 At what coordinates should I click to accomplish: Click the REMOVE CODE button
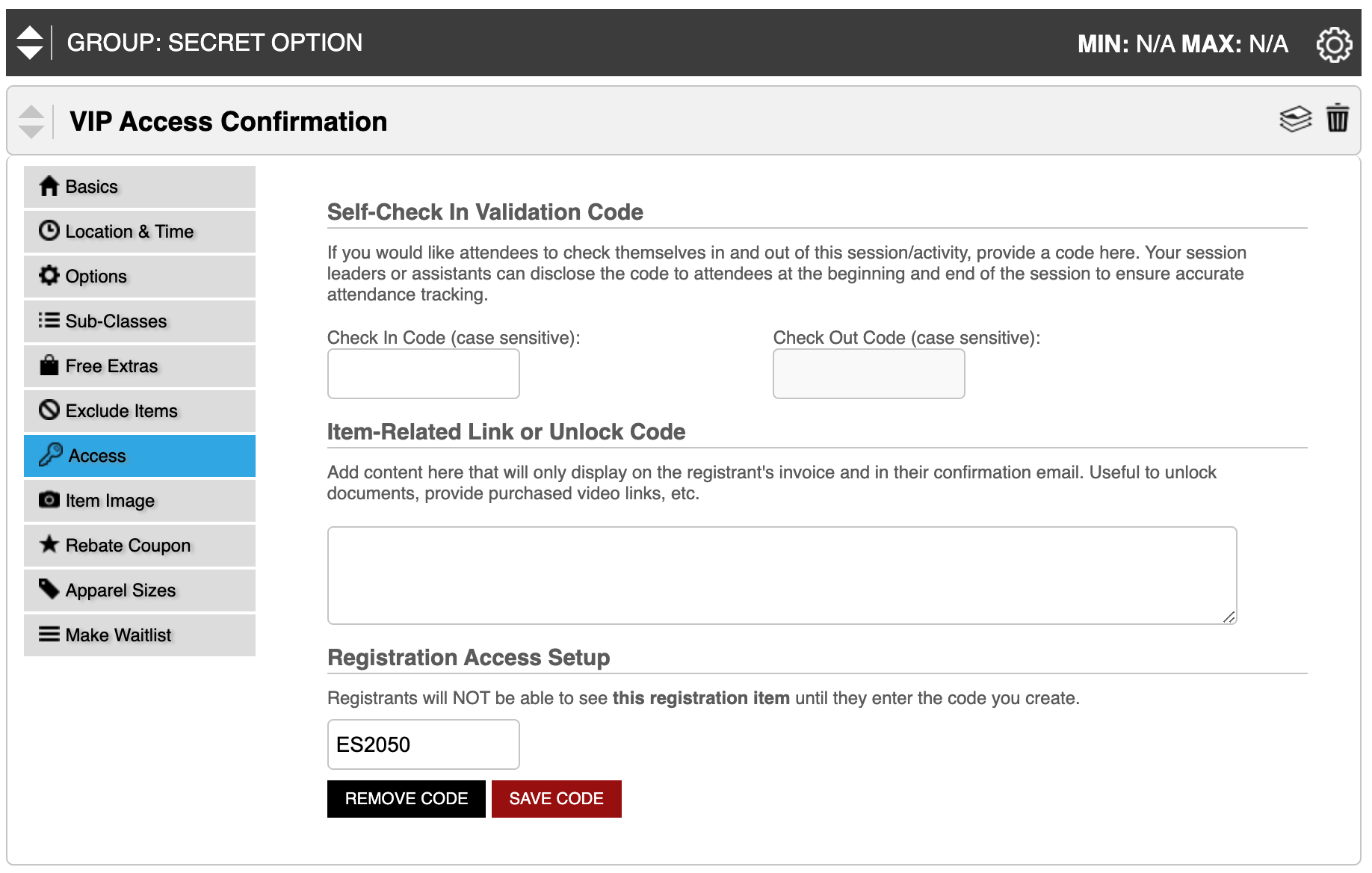pyautogui.click(x=407, y=799)
